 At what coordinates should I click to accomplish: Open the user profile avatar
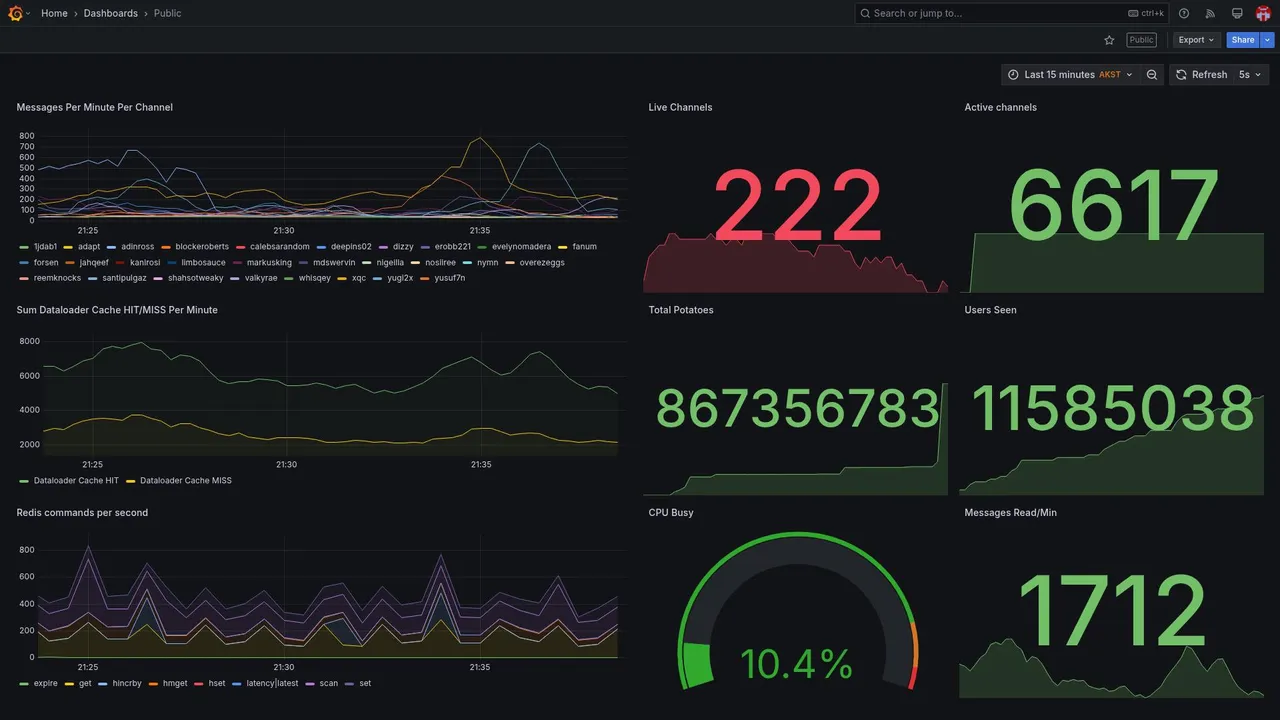[x=1263, y=13]
